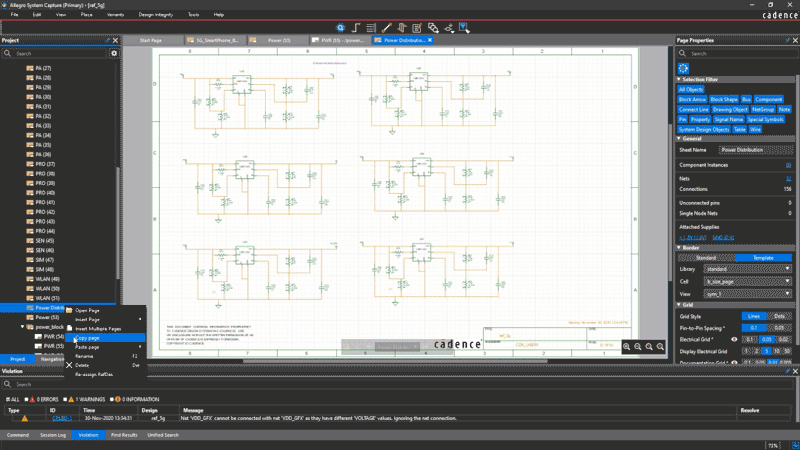
Task: Open the Library dropdown
Action: pos(747,269)
